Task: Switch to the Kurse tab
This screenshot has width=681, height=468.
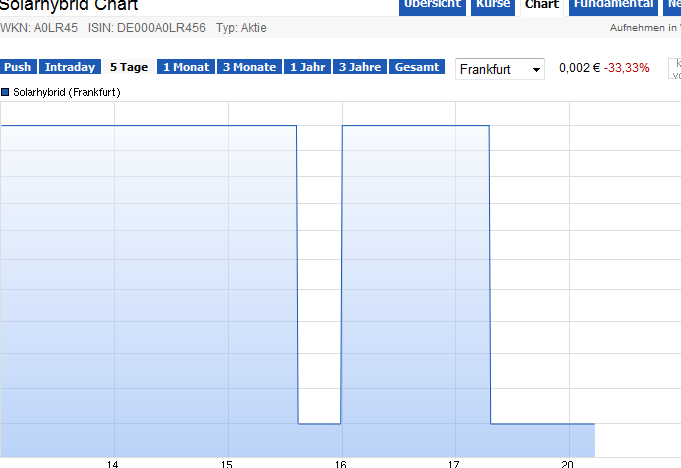Action: 493,5
